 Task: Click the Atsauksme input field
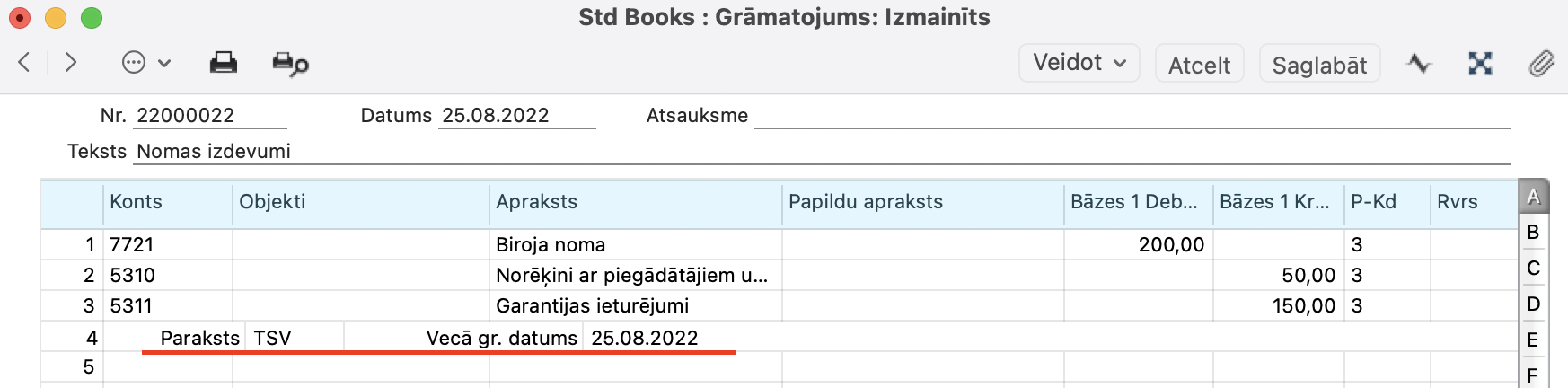point(1131,116)
